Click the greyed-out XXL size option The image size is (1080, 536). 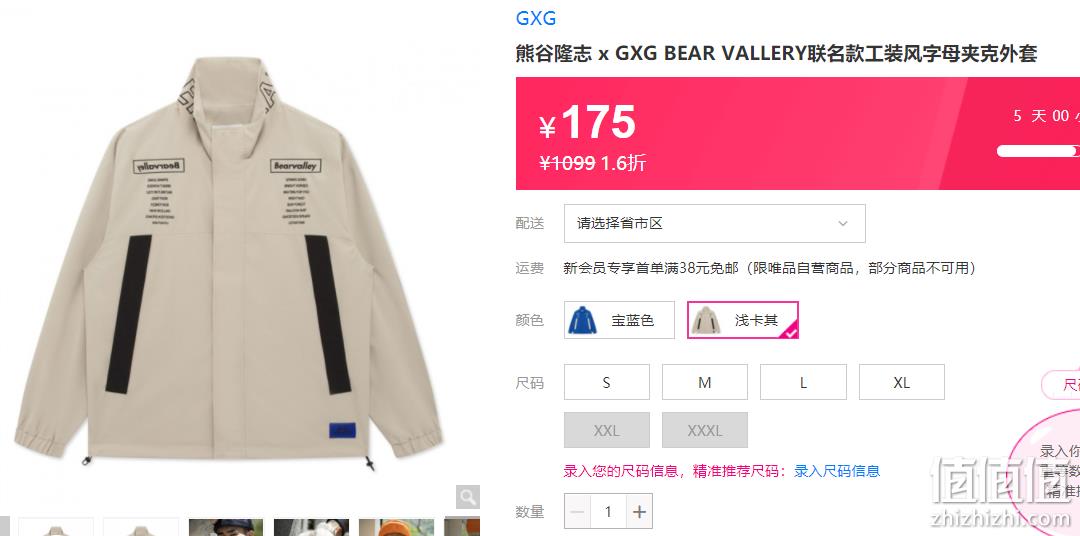pyautogui.click(x=607, y=431)
